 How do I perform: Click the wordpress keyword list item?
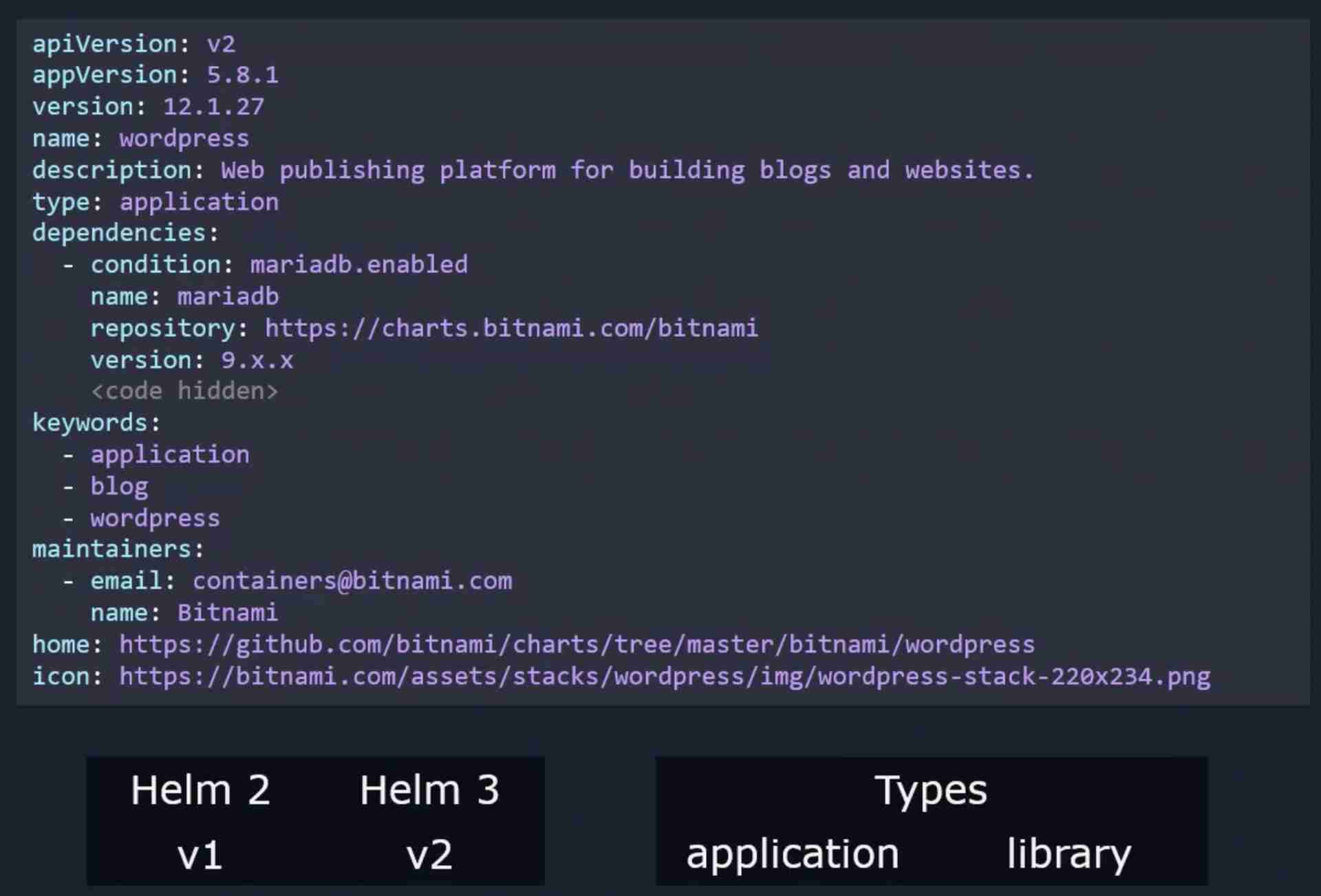[x=155, y=518]
